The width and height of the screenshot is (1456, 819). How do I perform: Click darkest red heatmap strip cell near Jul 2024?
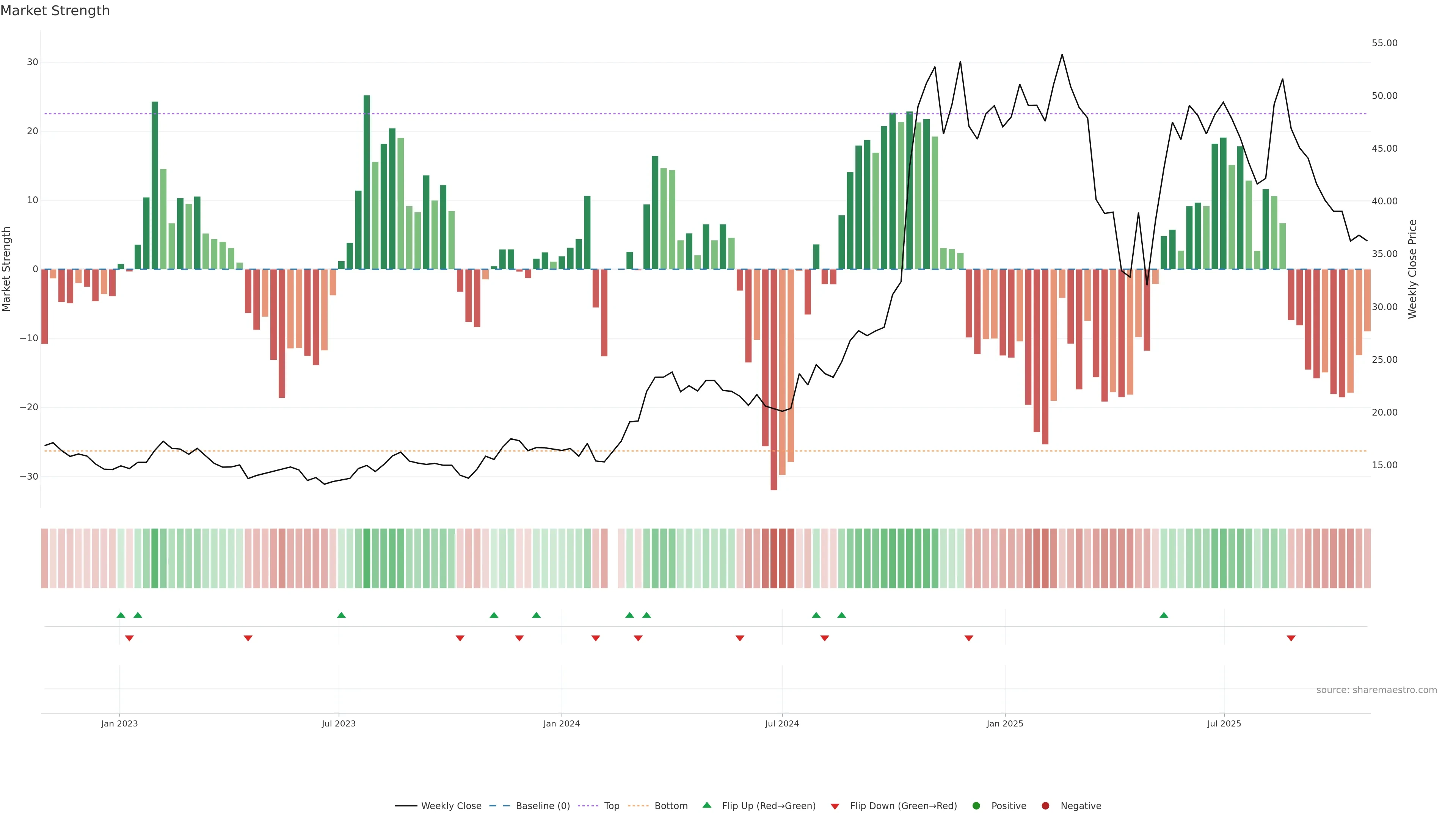774,558
